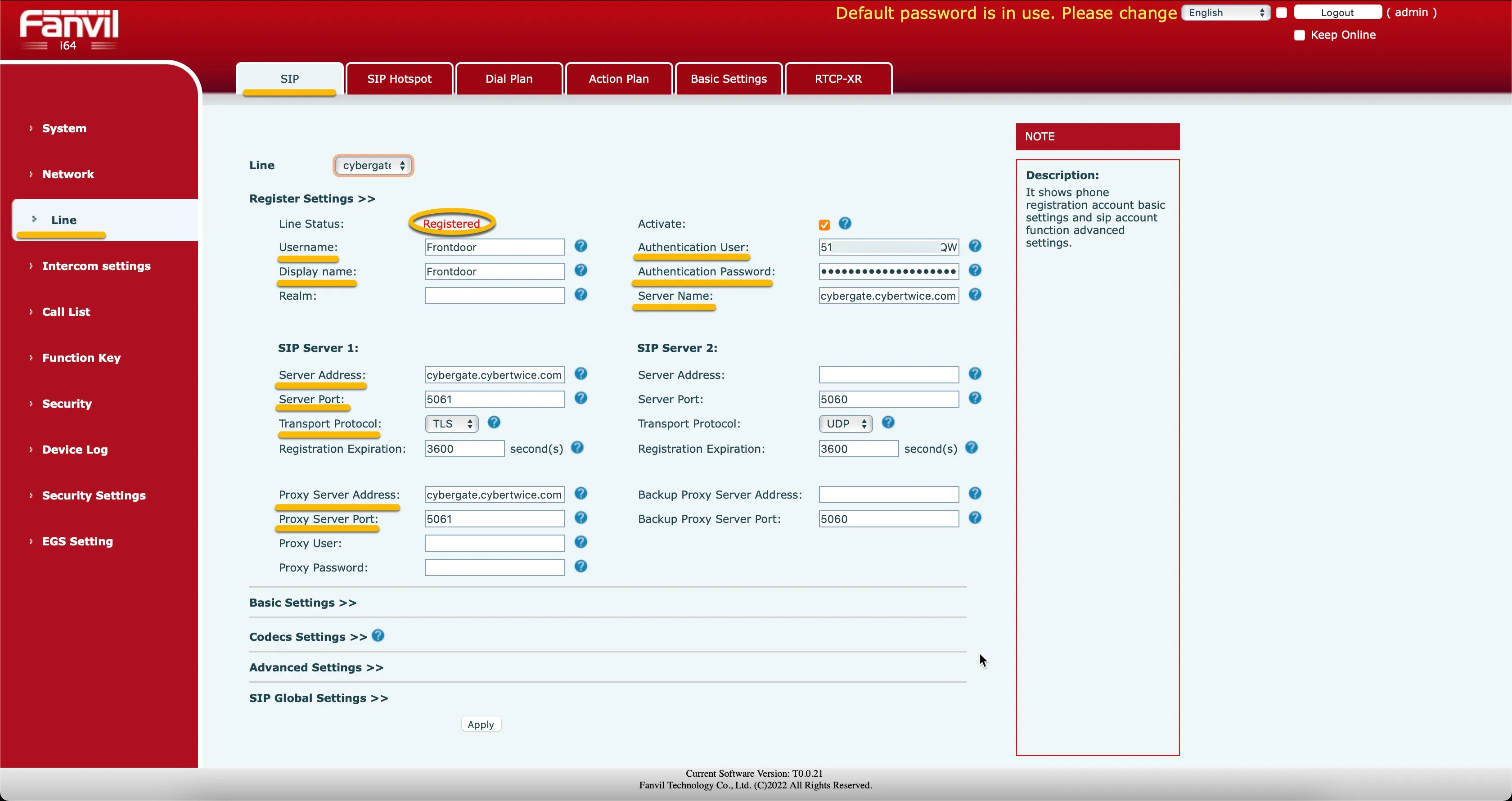Open Function Key in the sidebar
1512x801 pixels.
[81, 357]
